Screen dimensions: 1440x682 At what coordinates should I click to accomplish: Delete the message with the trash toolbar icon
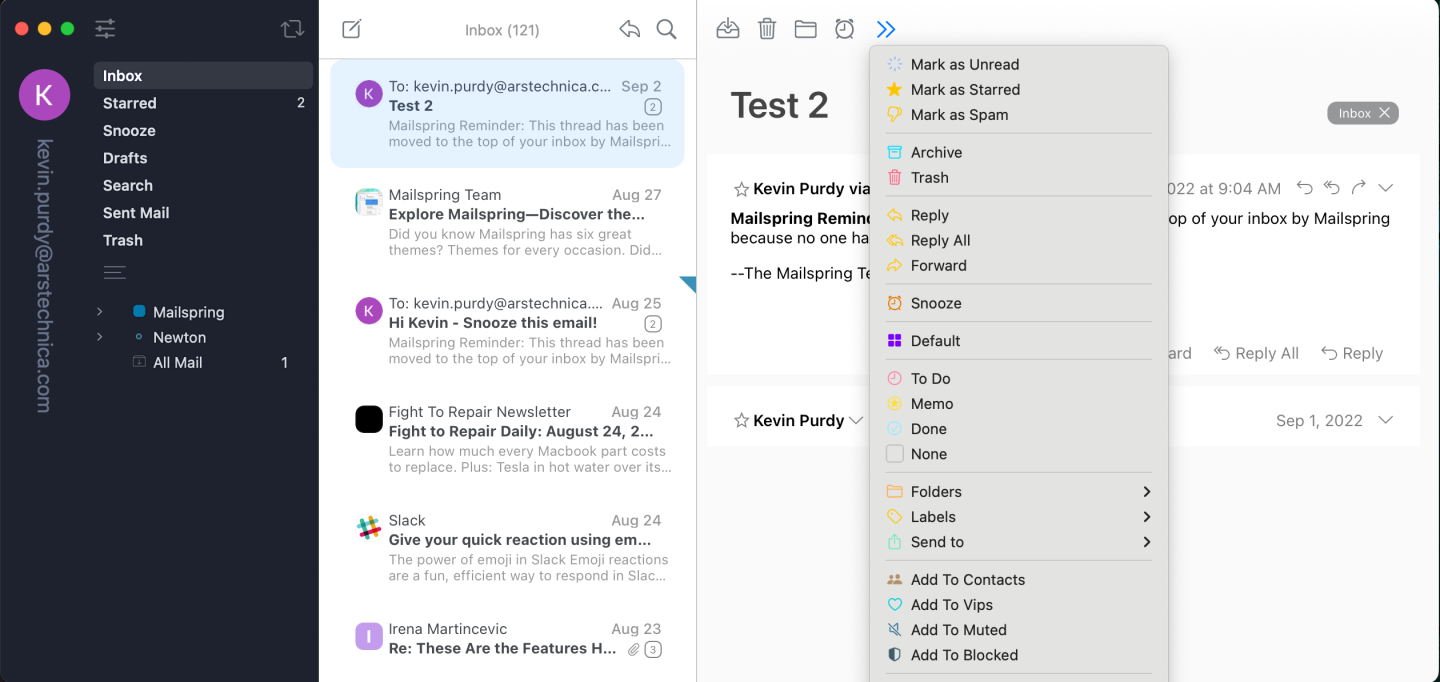coord(766,29)
